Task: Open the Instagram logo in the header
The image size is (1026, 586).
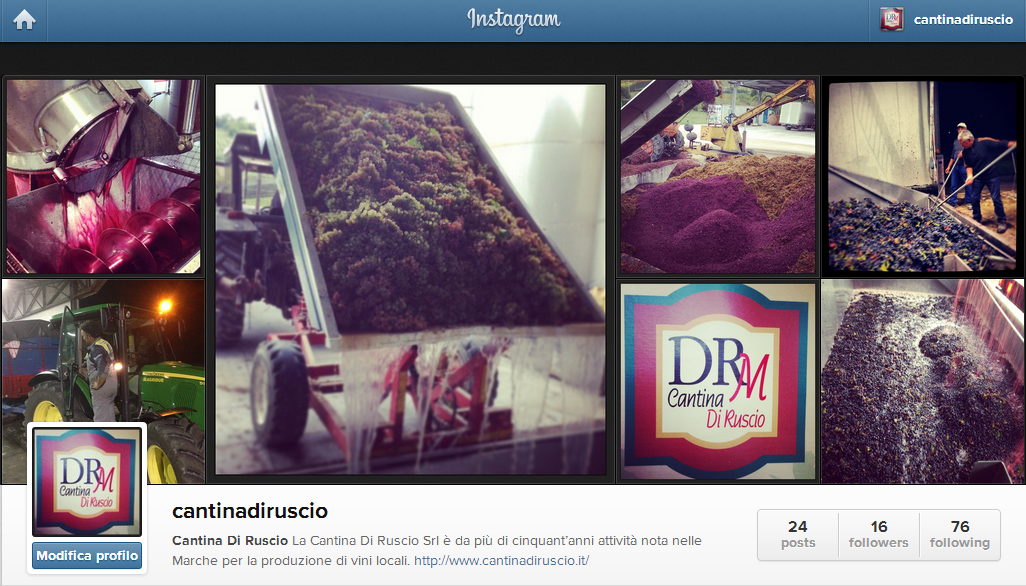Action: tap(514, 20)
